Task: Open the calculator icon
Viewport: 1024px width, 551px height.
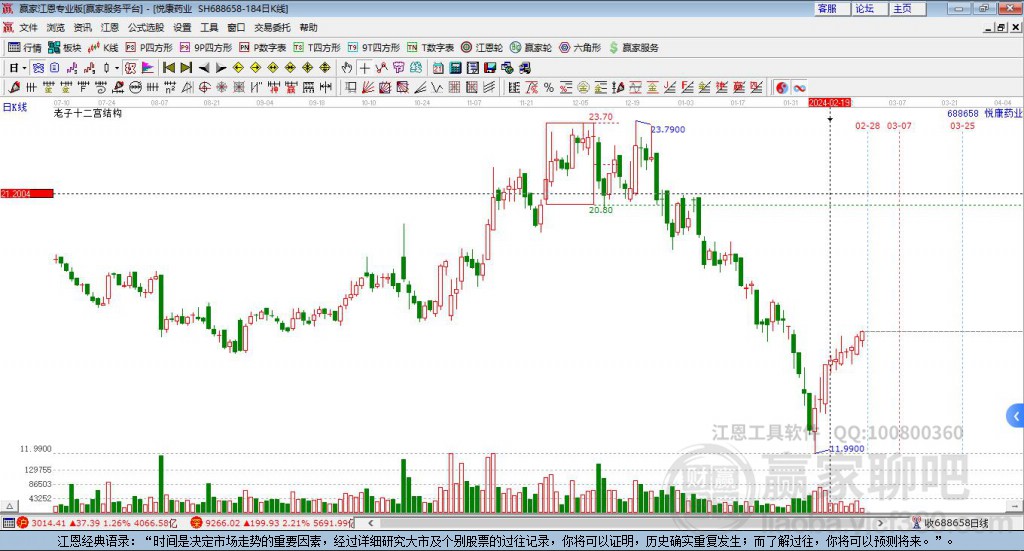Action: [x=455, y=68]
